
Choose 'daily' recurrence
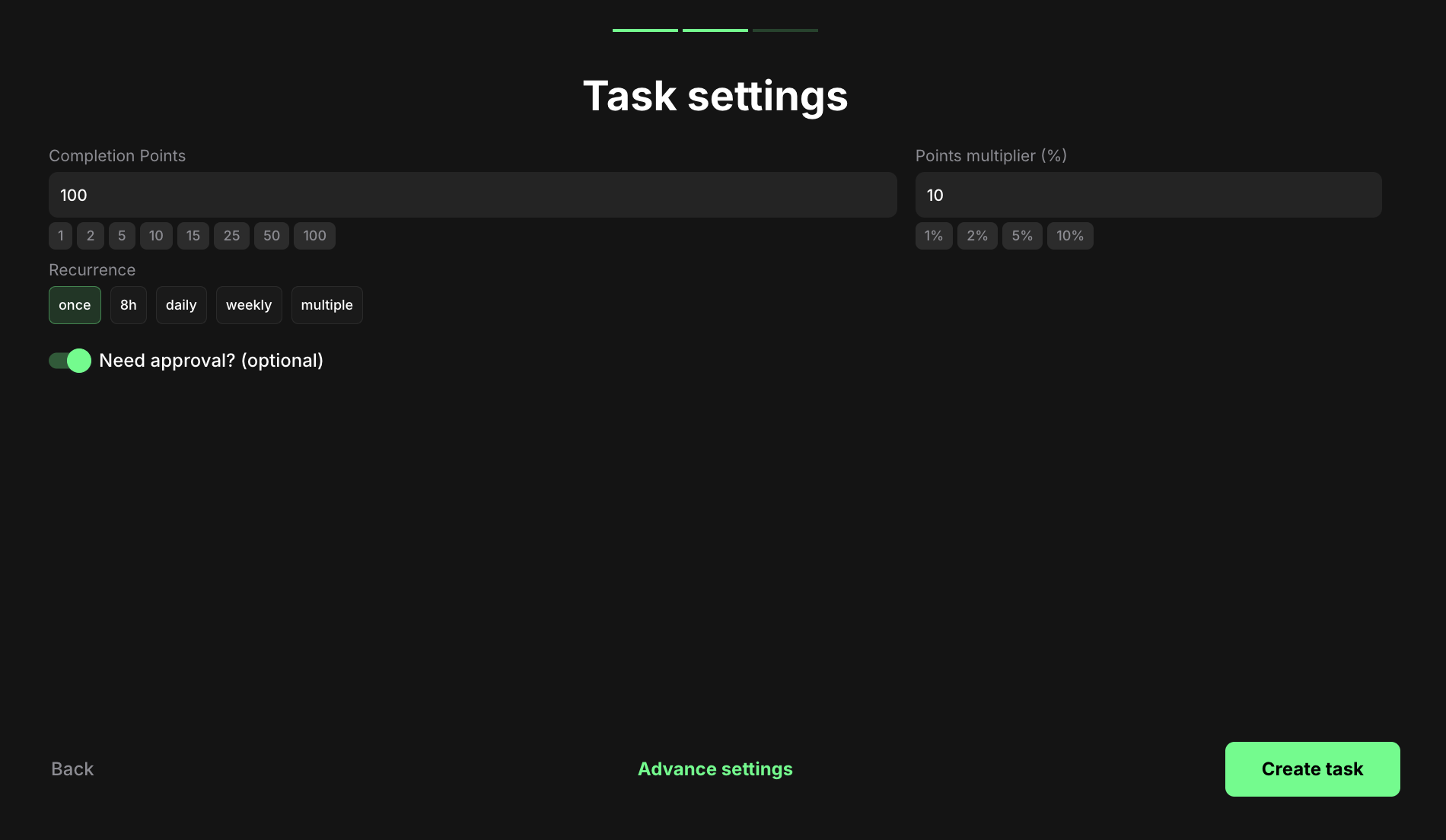pyautogui.click(x=181, y=305)
